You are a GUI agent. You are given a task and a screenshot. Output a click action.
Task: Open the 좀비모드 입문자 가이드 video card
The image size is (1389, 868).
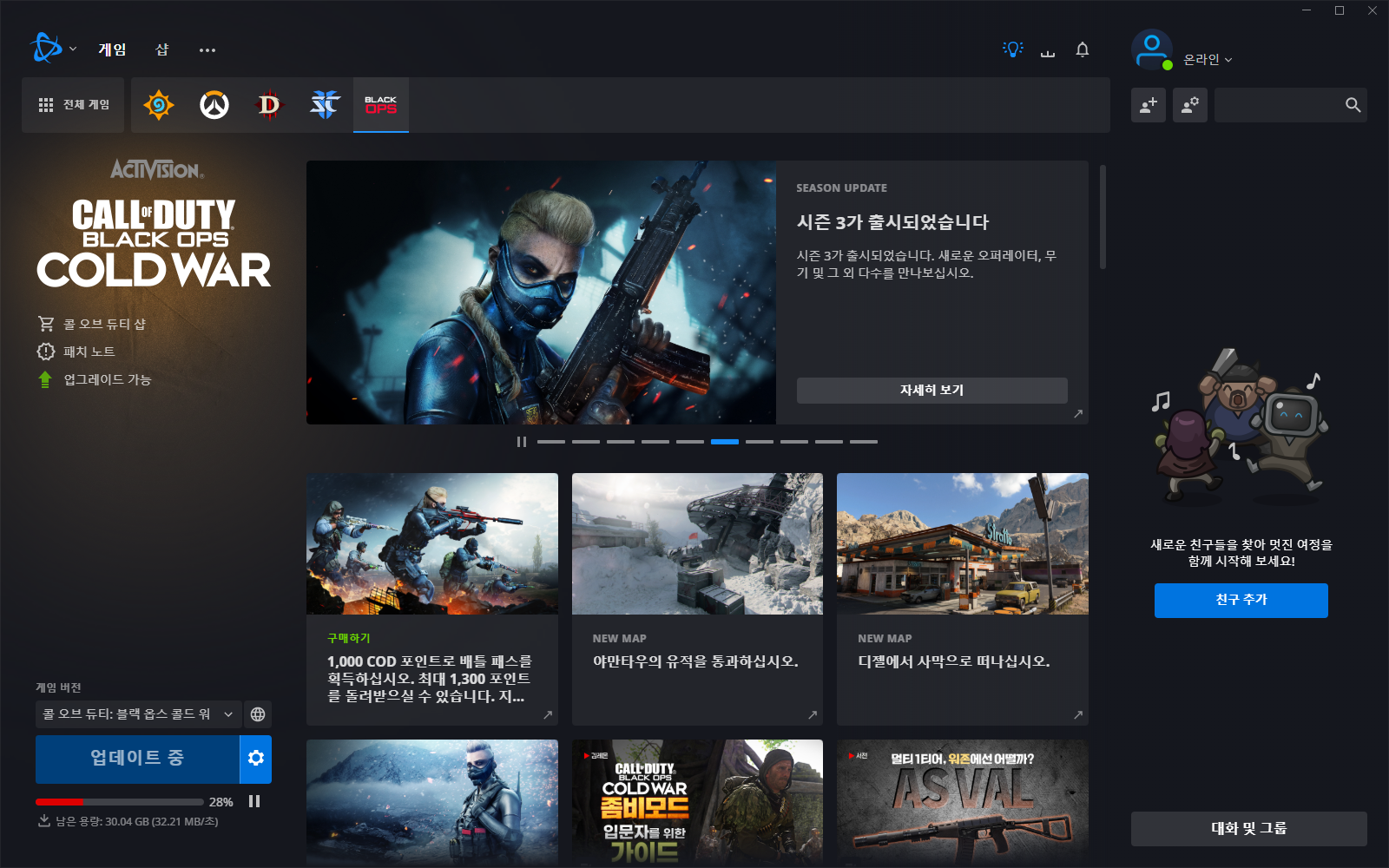point(697,803)
